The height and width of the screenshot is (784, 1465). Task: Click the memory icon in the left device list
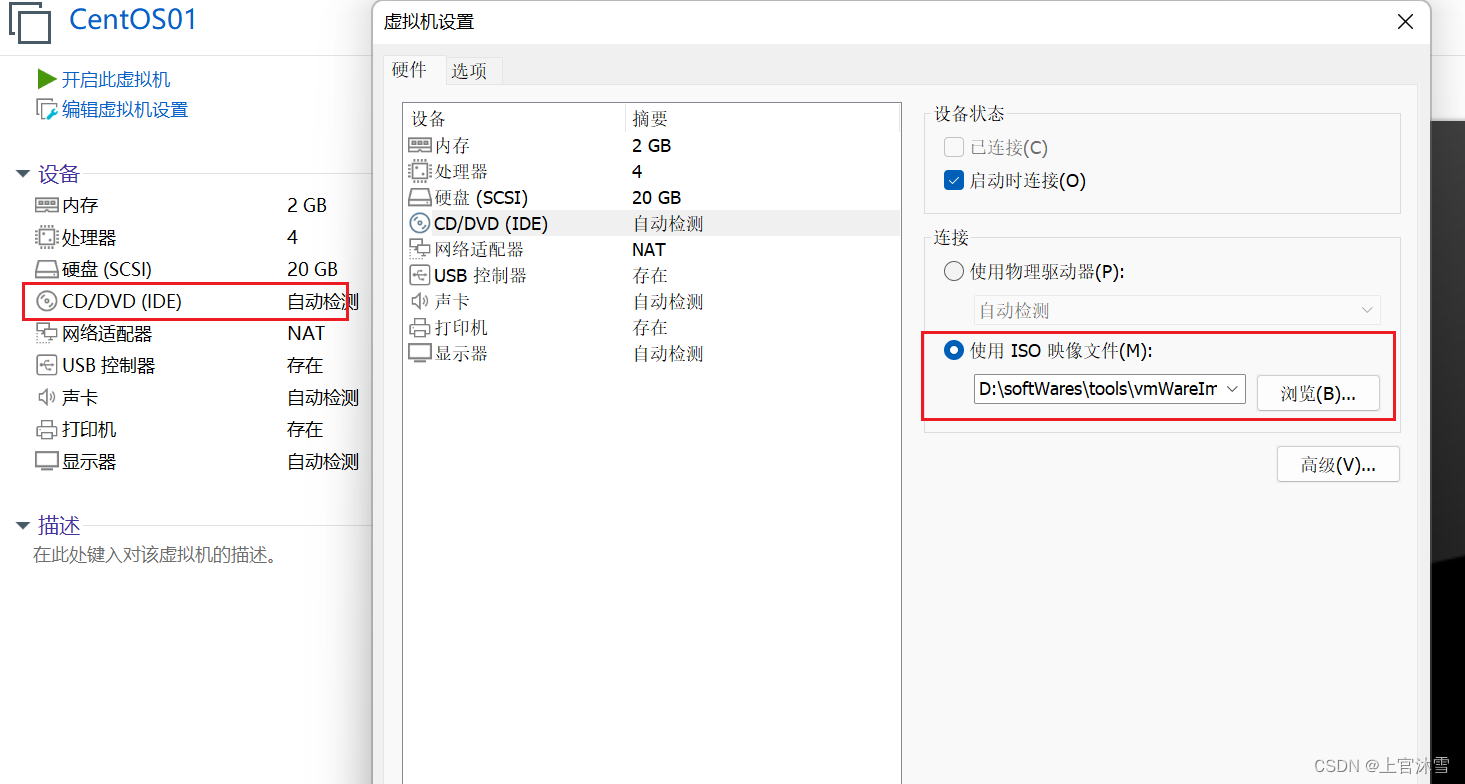[47, 205]
